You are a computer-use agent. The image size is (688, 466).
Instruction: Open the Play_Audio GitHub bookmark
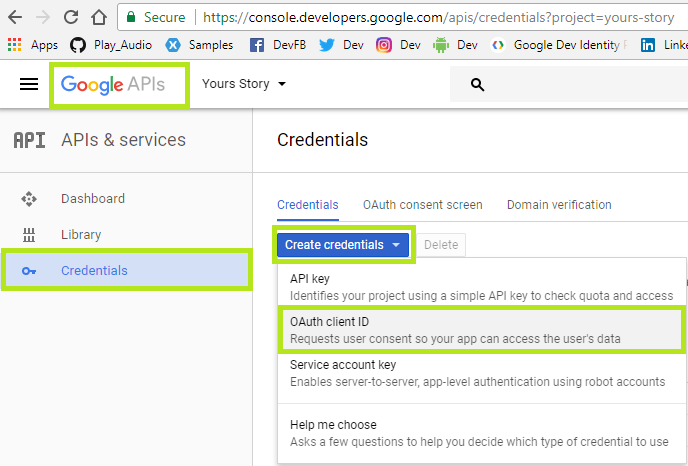pyautogui.click(x=111, y=45)
